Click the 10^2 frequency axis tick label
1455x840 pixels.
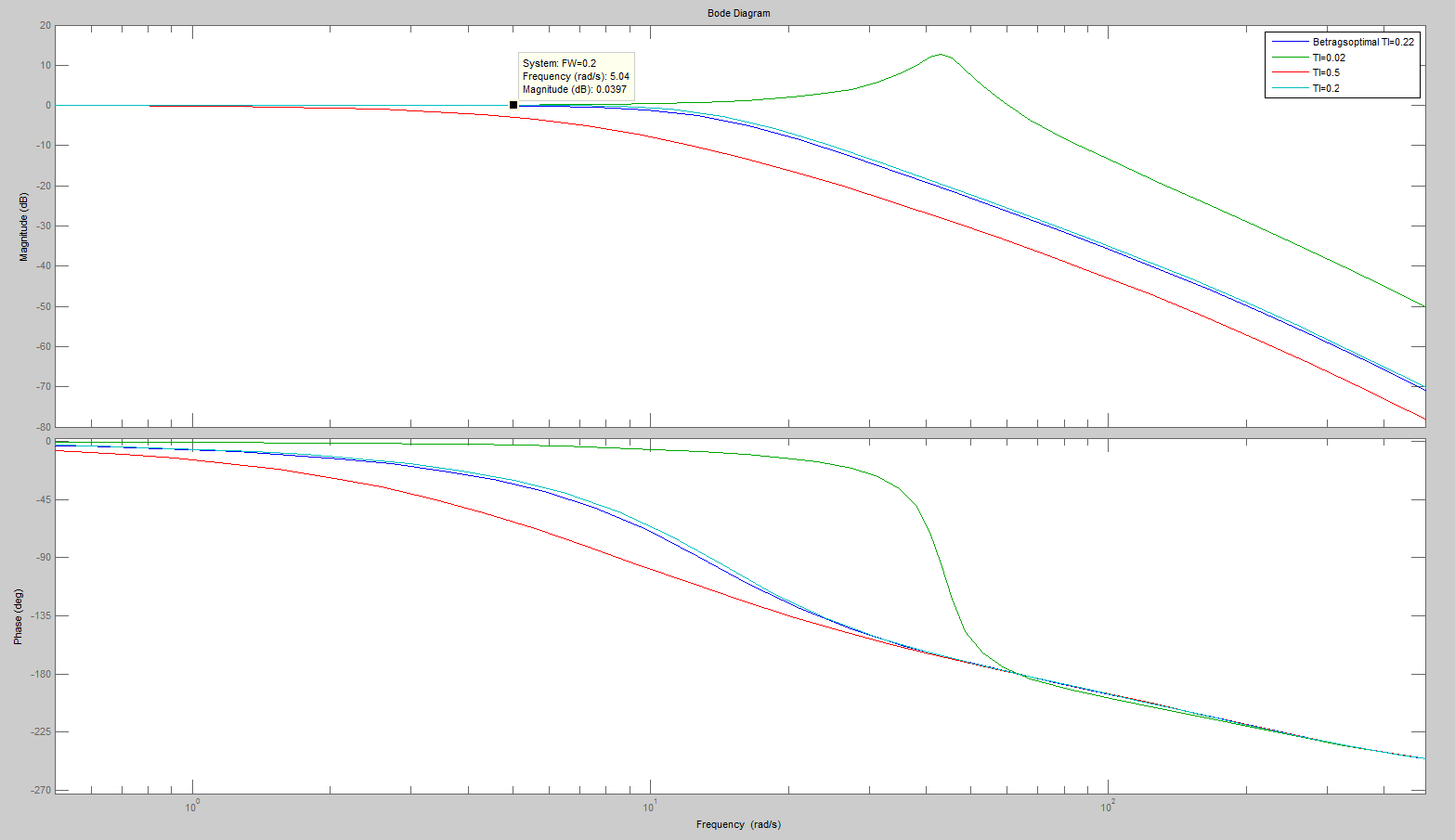(x=1107, y=807)
